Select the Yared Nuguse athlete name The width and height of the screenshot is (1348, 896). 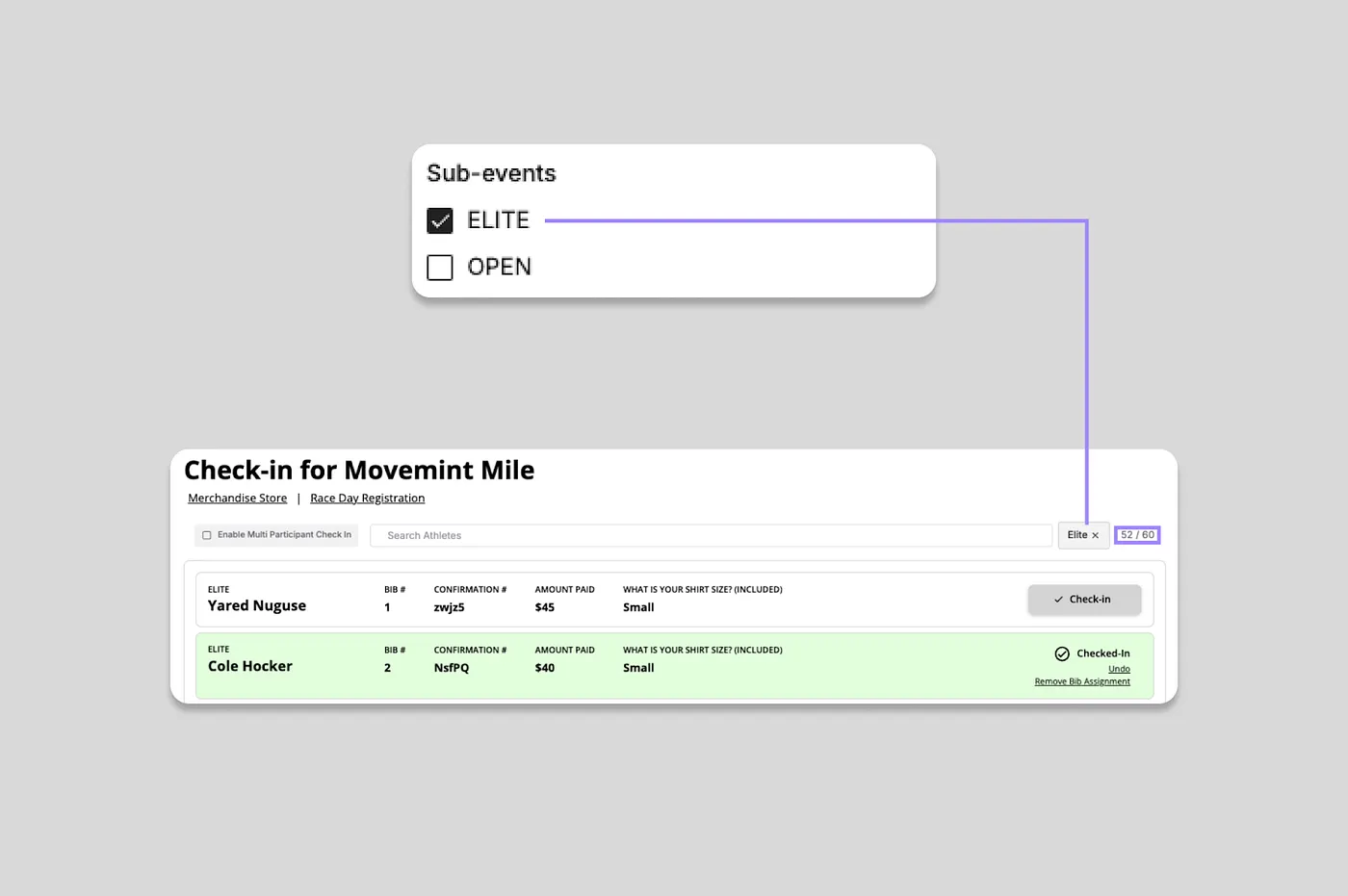257,605
